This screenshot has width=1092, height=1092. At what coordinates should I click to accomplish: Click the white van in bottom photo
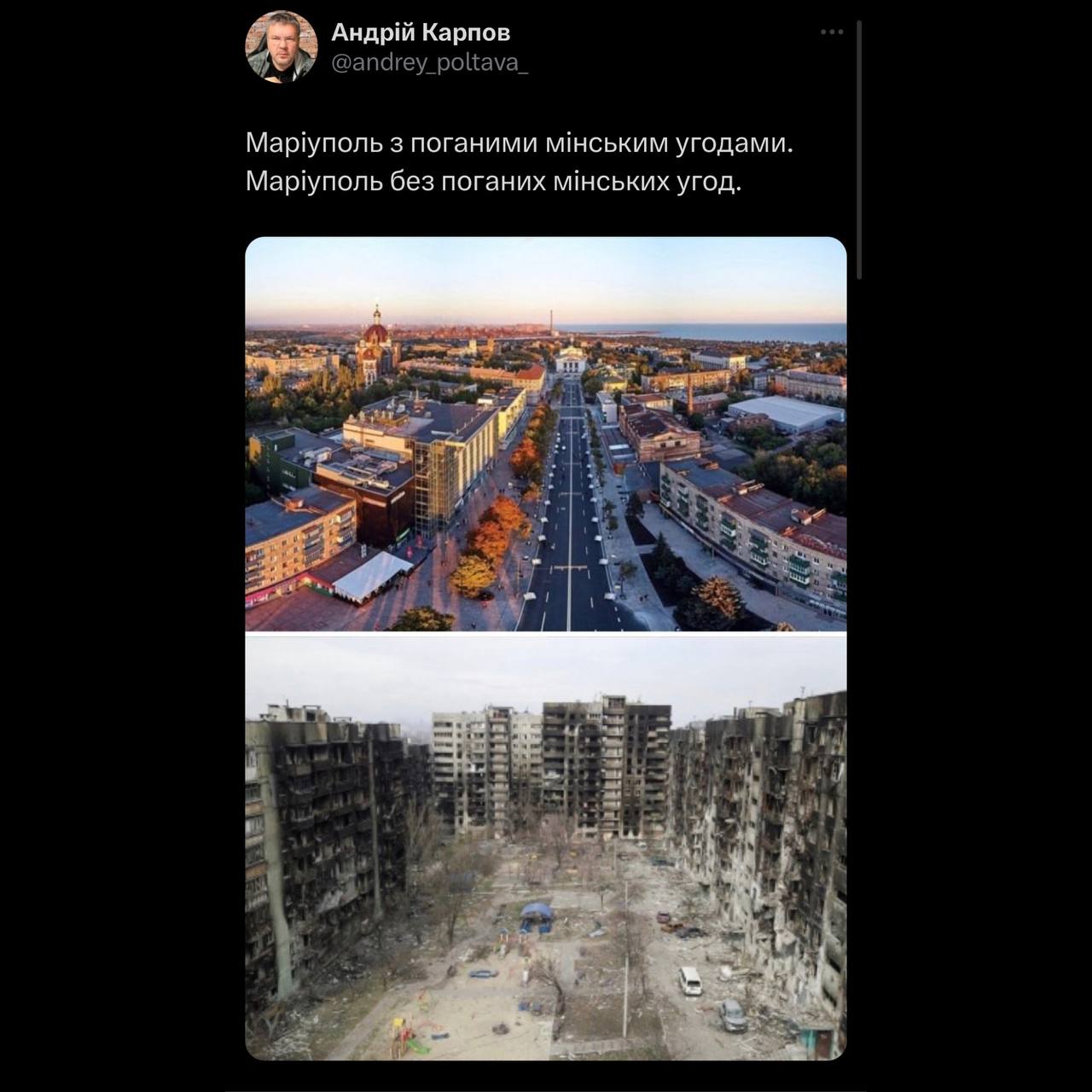[690, 980]
